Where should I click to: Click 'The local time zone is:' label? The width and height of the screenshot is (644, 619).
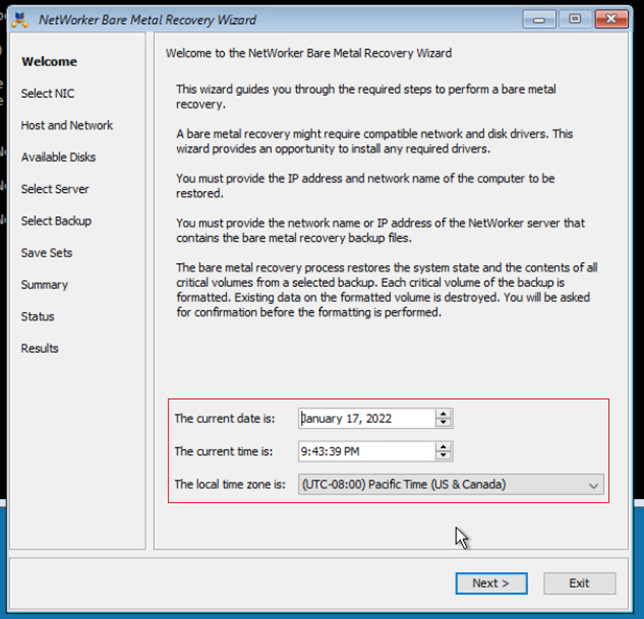[230, 485]
